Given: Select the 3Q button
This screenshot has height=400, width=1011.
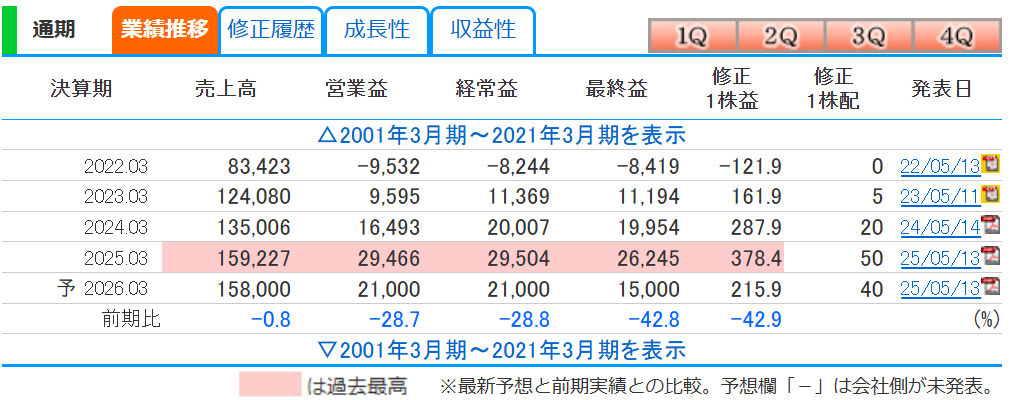Looking at the screenshot, I should pos(868,37).
